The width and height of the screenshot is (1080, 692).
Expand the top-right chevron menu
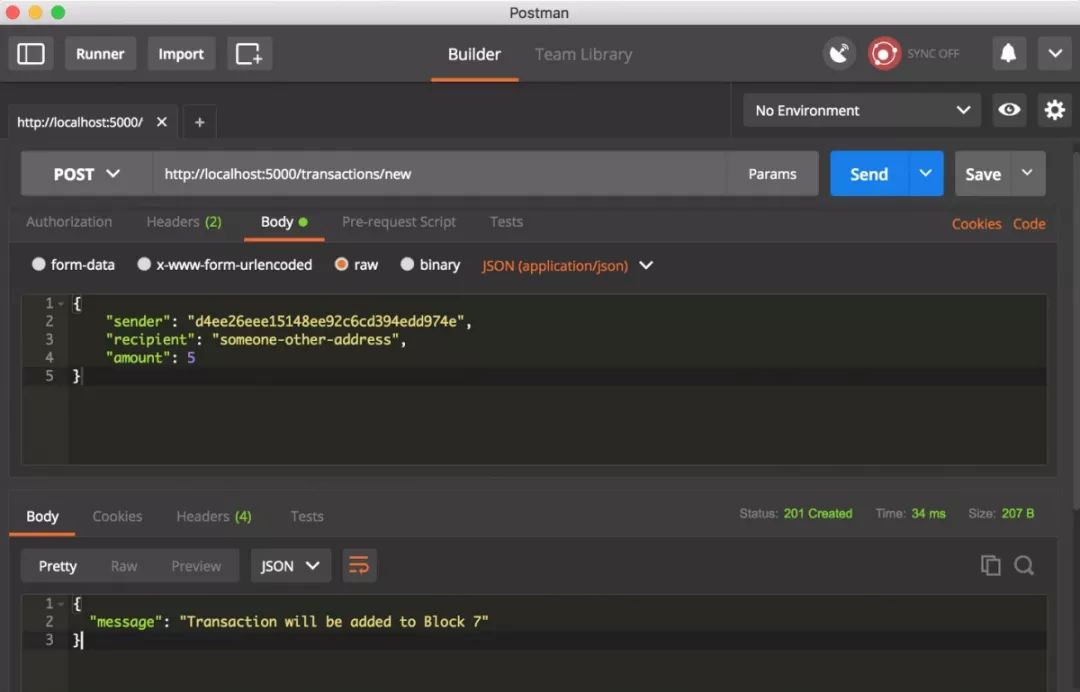click(x=1055, y=54)
